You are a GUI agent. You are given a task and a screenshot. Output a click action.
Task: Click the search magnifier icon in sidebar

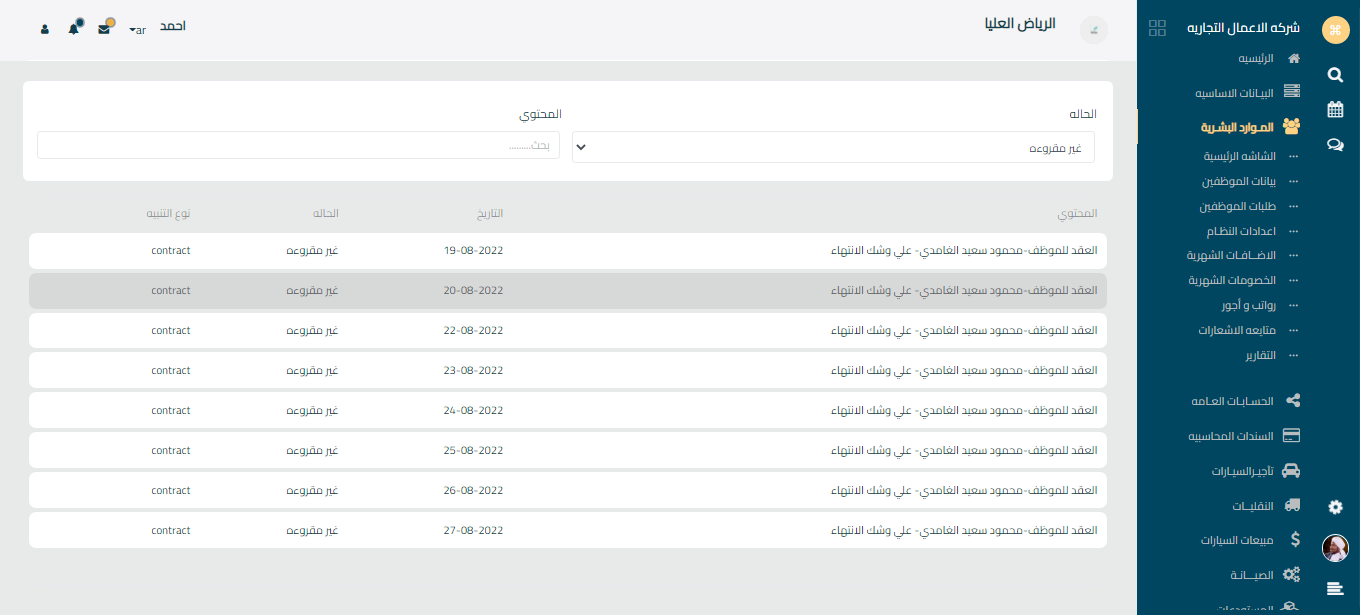click(x=1335, y=74)
